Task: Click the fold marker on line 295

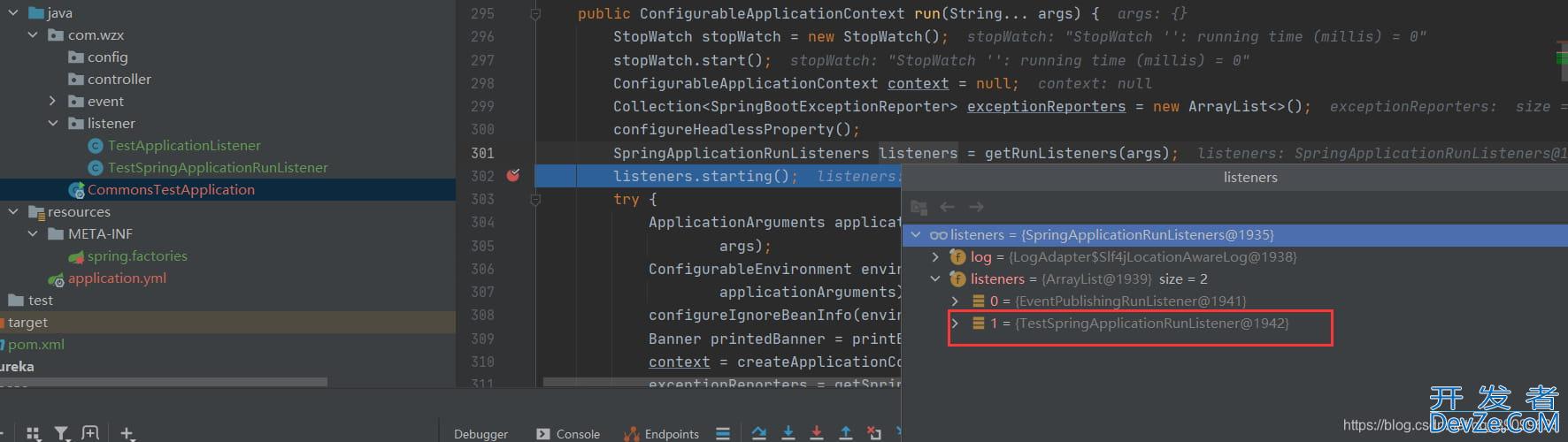Action: point(535,14)
